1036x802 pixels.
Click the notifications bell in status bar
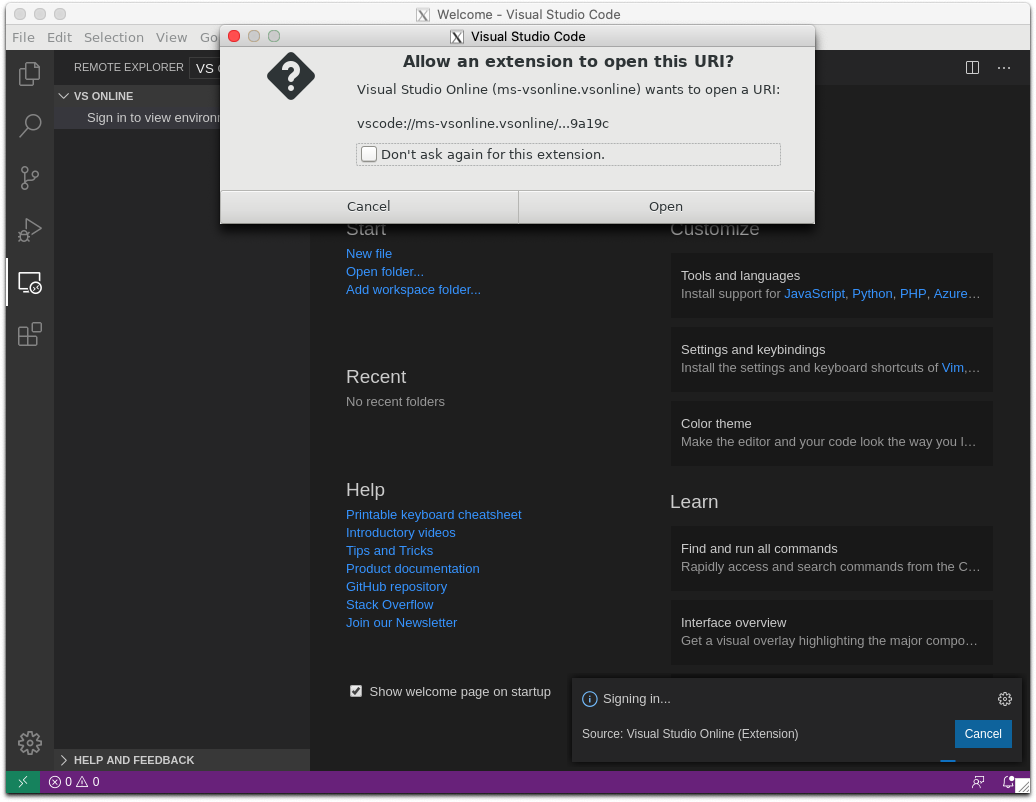pyautogui.click(x=1008, y=782)
